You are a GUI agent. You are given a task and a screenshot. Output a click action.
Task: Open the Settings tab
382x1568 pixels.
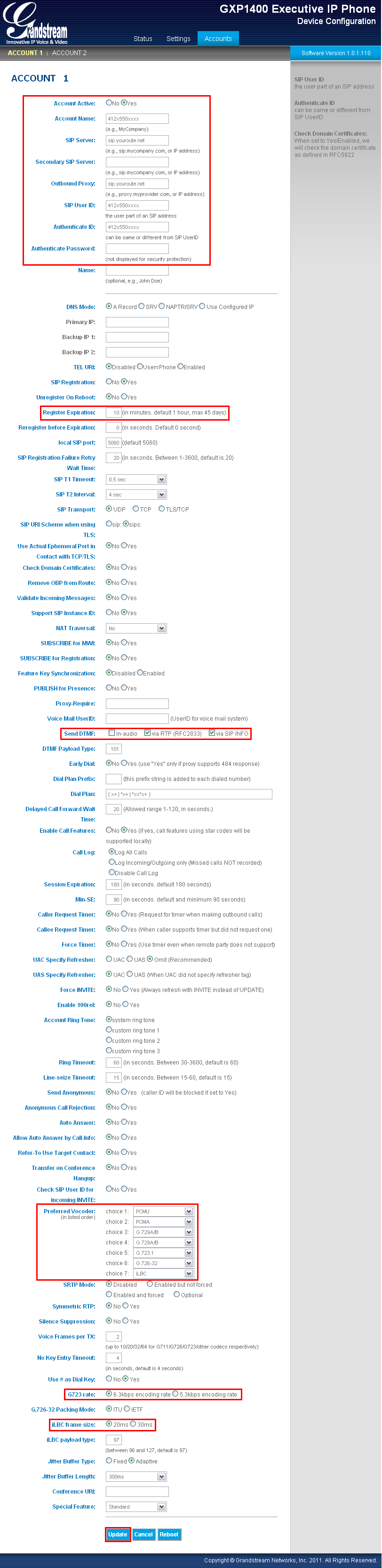coord(178,39)
